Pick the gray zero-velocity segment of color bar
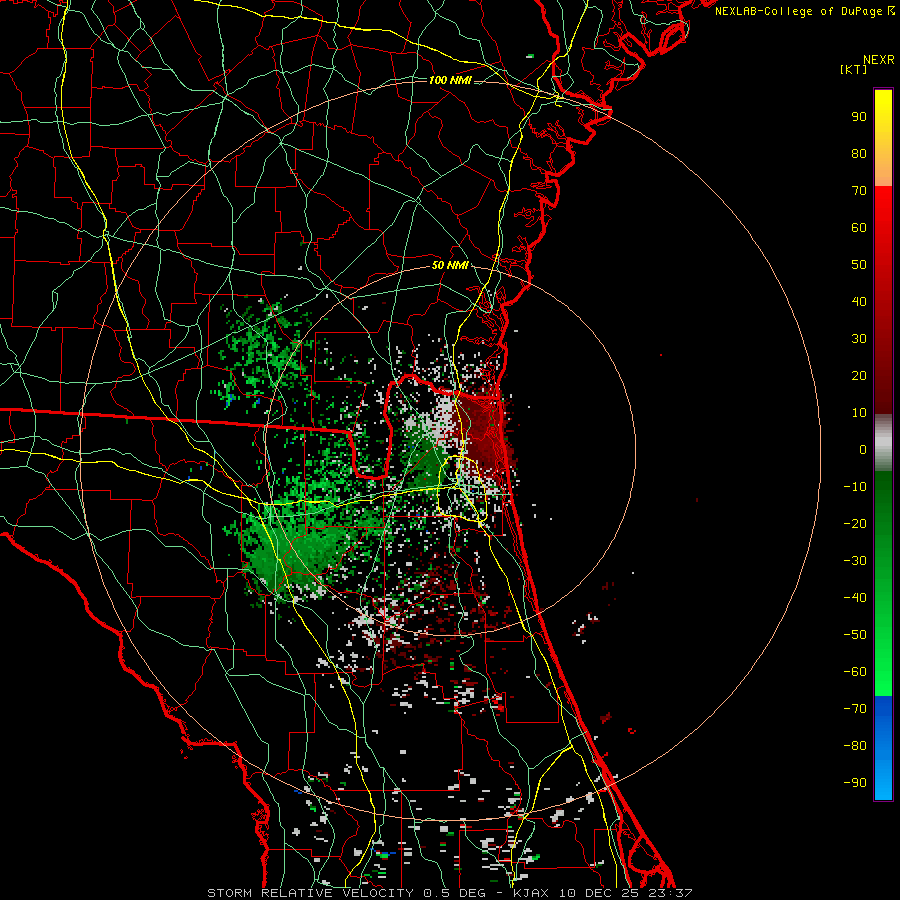The image size is (900, 900). coord(883,443)
